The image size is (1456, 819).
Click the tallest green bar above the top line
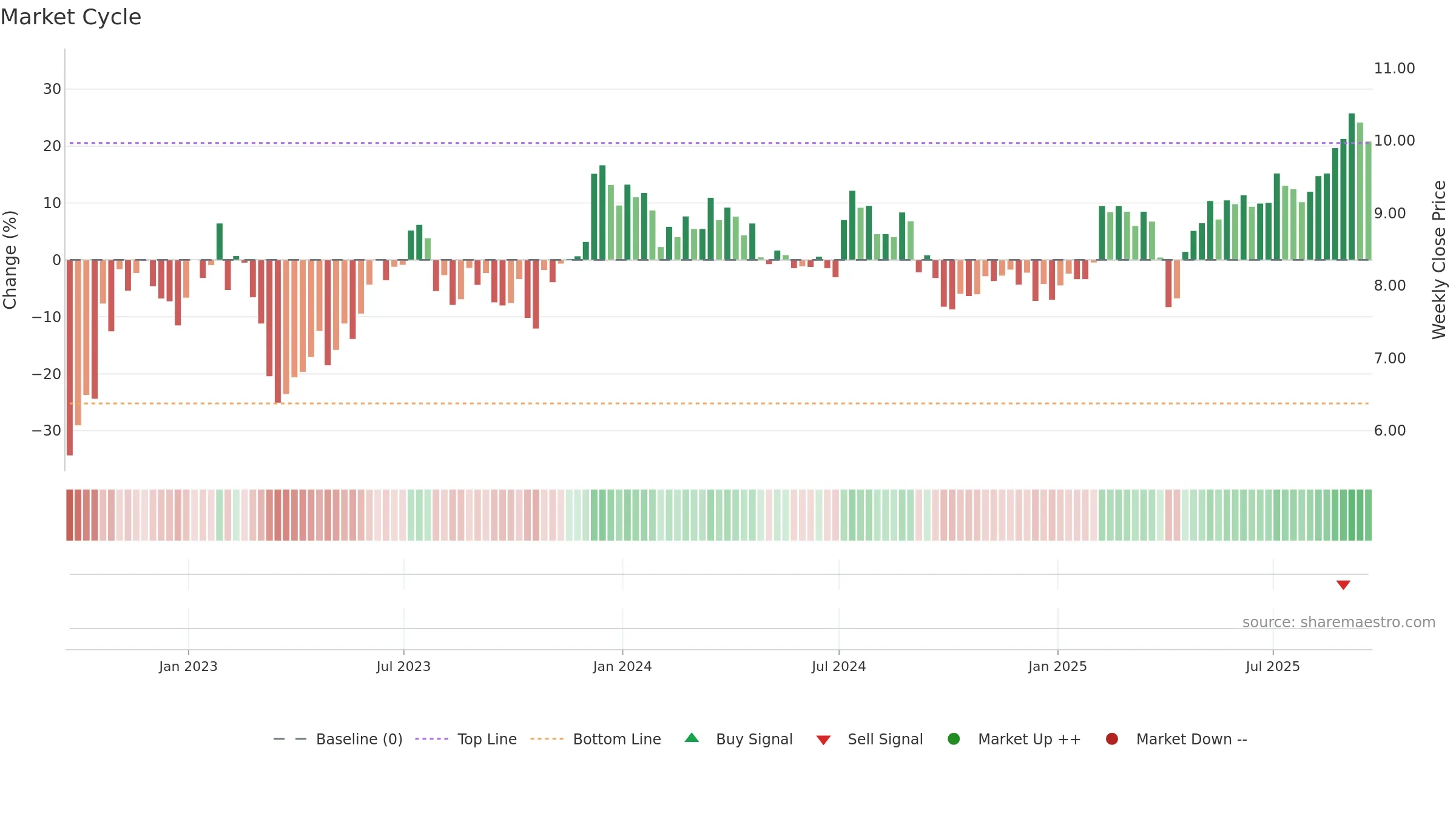pos(1352,186)
